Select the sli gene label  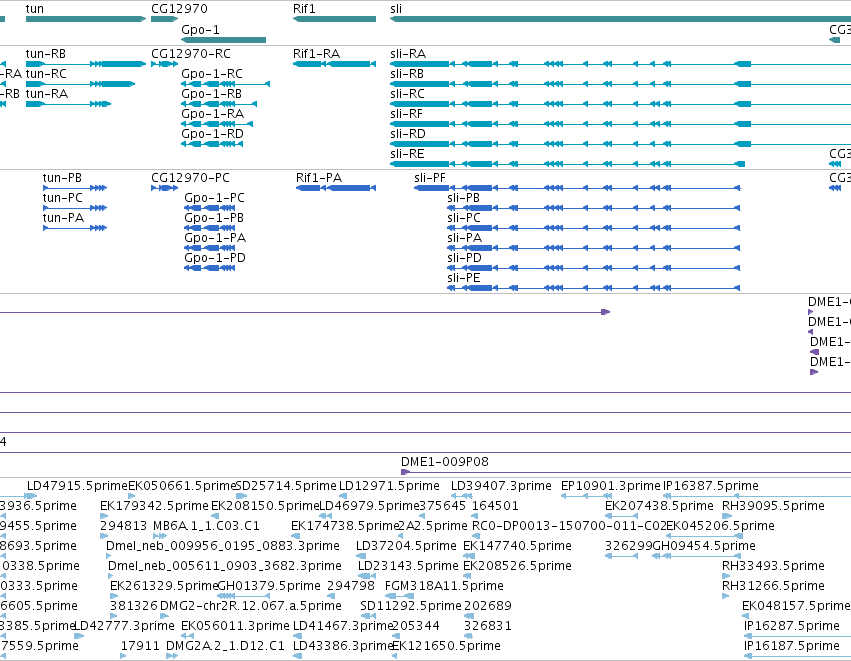pyautogui.click(x=396, y=9)
